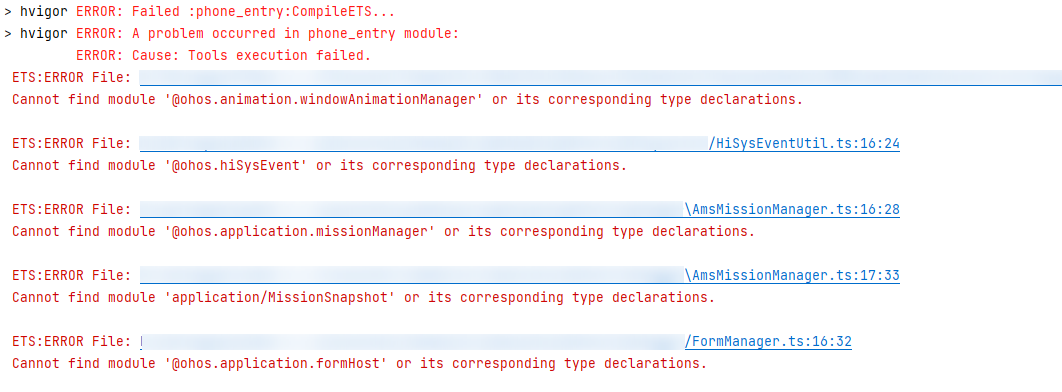Image resolution: width=1062 pixels, height=392 pixels.
Task: Open the AmsMissionManager.ts:16:28 file link
Action: coord(792,209)
